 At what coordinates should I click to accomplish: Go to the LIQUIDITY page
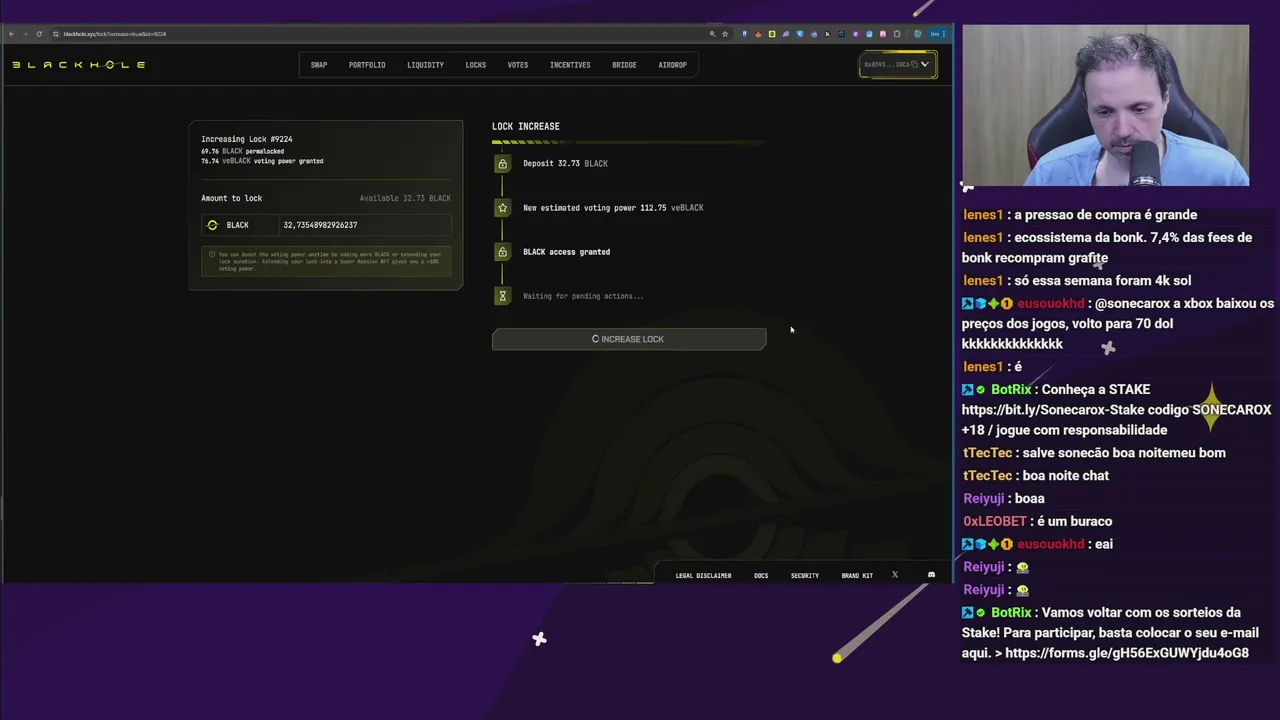click(x=425, y=65)
